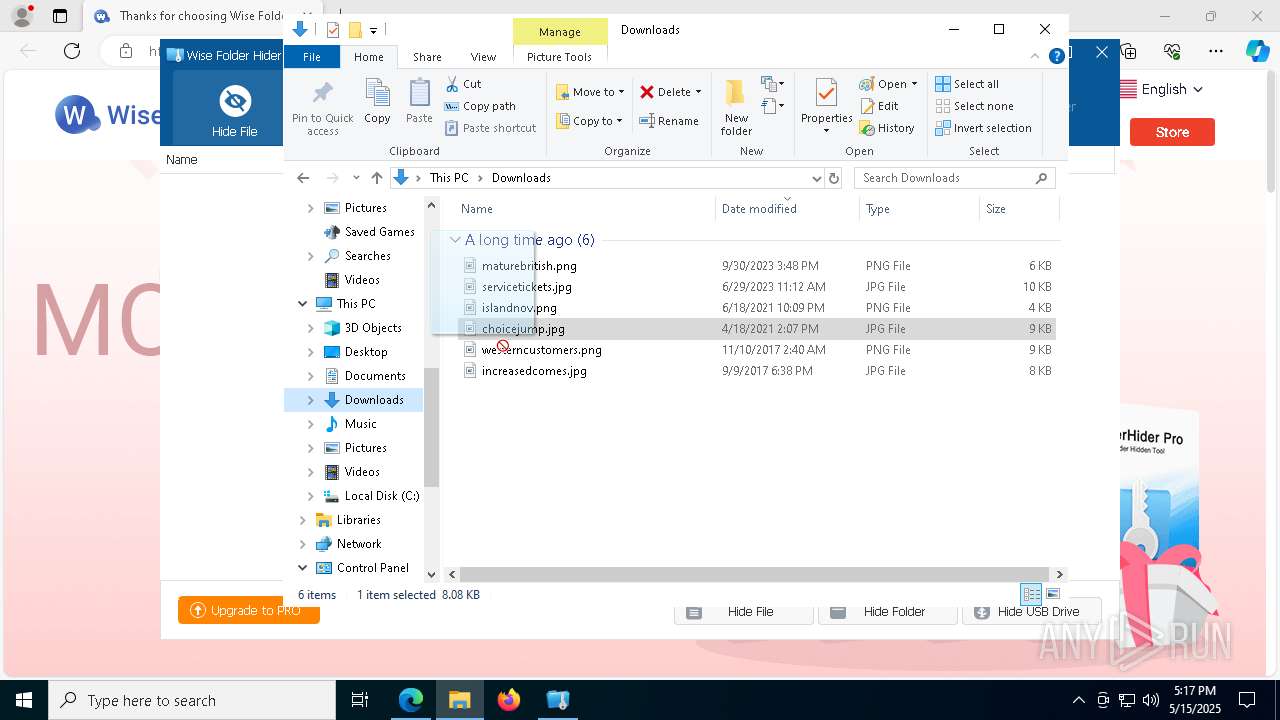The width and height of the screenshot is (1280, 720).
Task: Open the English language dropdown
Action: pos(1161,89)
